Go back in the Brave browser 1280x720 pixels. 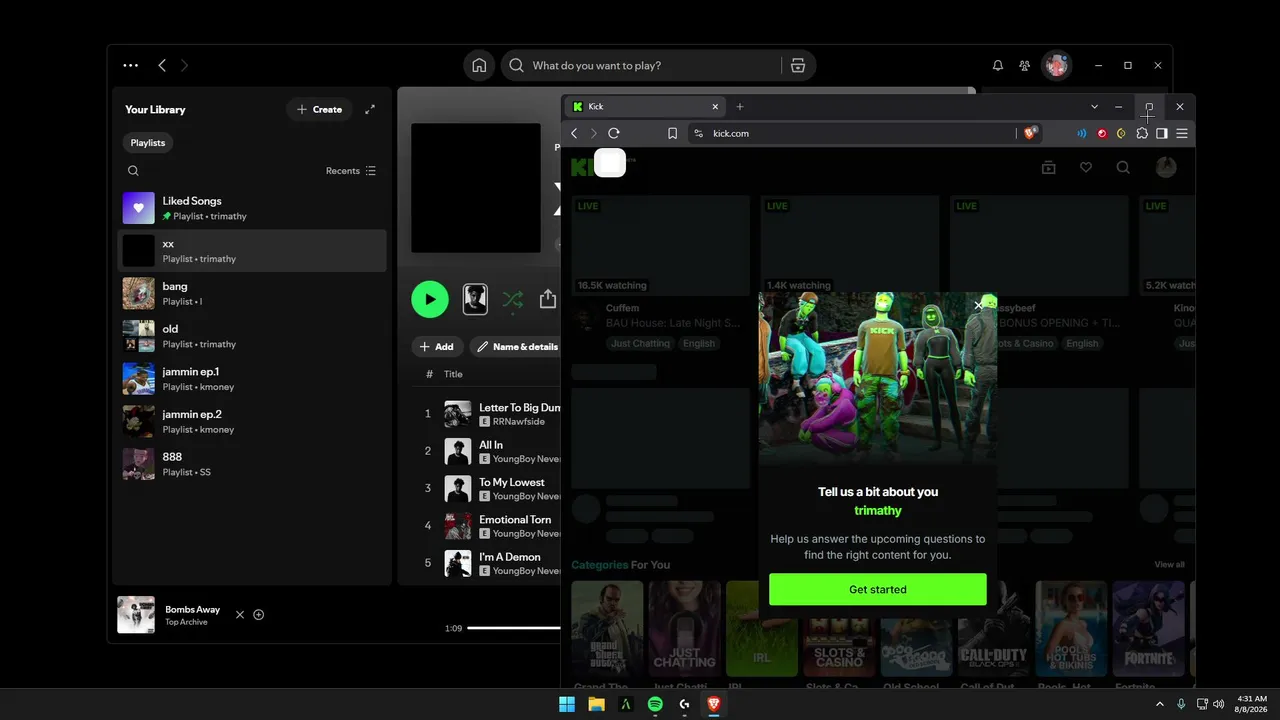(574, 133)
